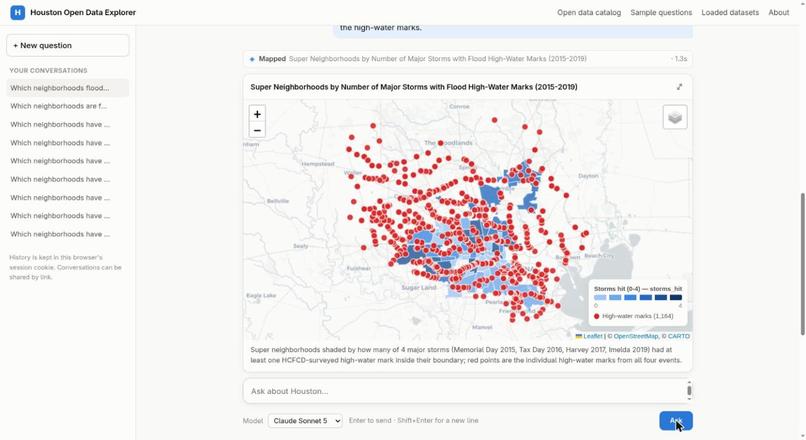The image size is (806, 440).
Task: Click the 'Hempstead' map label
Action: (318, 164)
